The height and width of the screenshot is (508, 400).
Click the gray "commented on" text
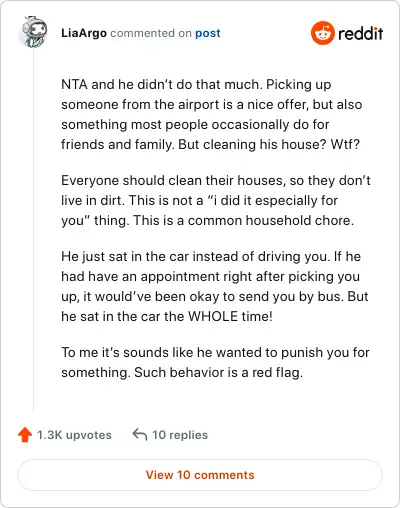tap(151, 33)
